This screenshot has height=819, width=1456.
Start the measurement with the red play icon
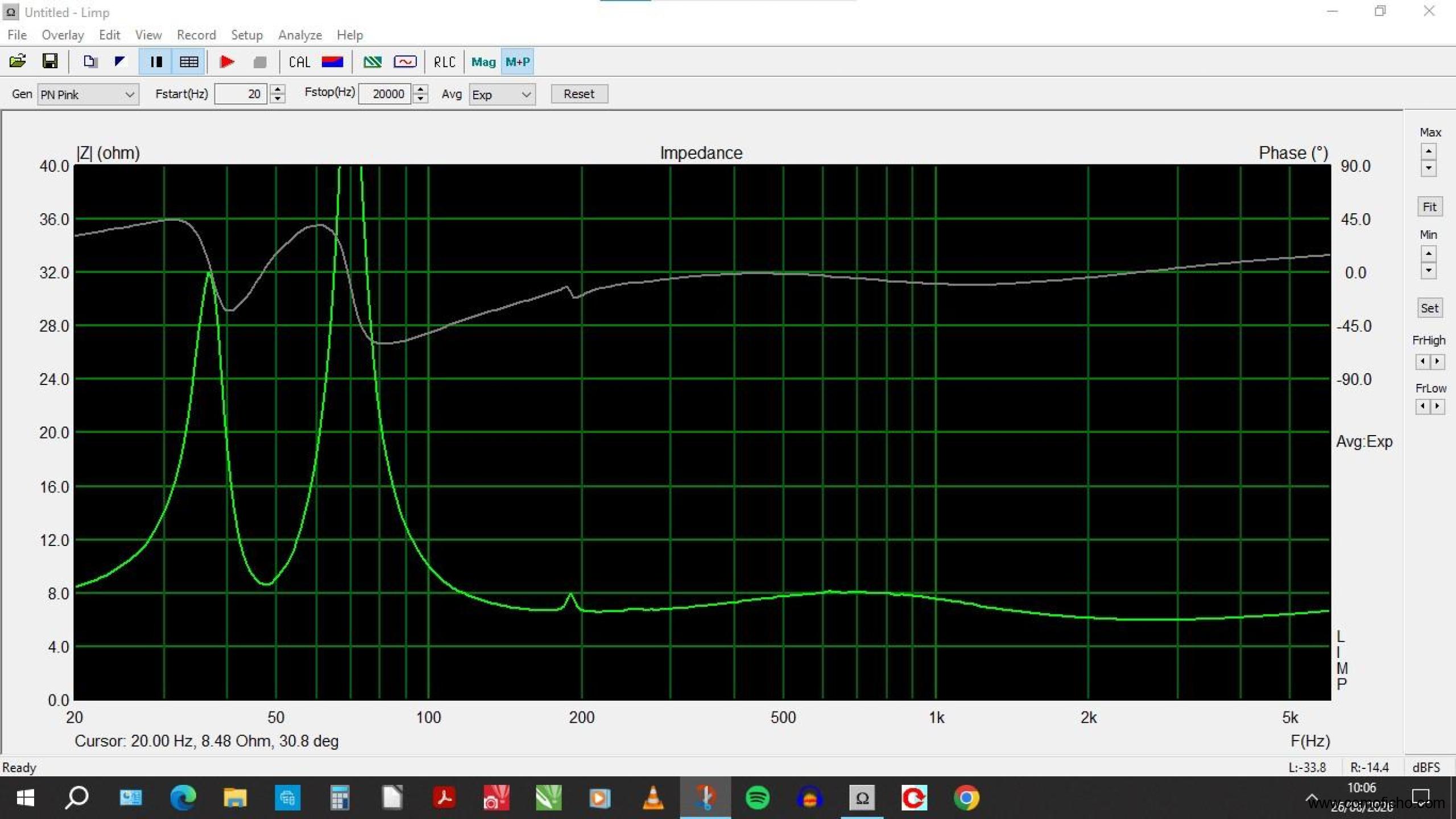(x=227, y=61)
